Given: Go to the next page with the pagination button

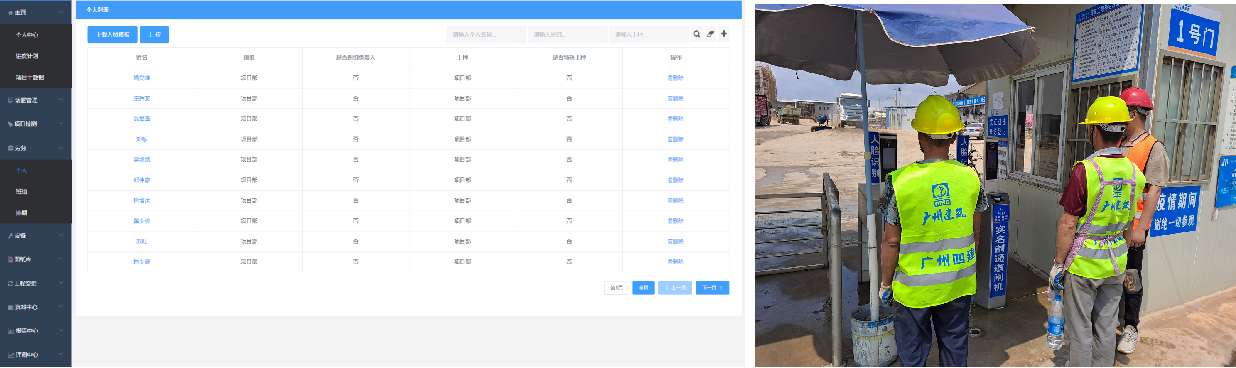Looking at the screenshot, I should [712, 288].
